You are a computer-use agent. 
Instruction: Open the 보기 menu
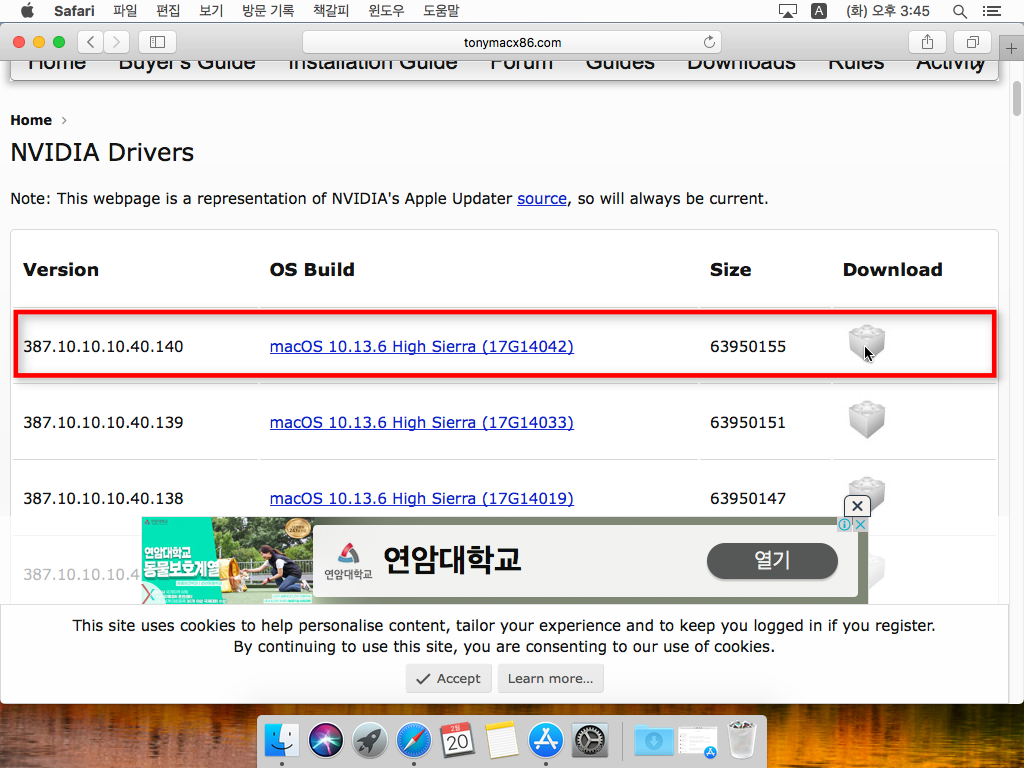pos(211,11)
